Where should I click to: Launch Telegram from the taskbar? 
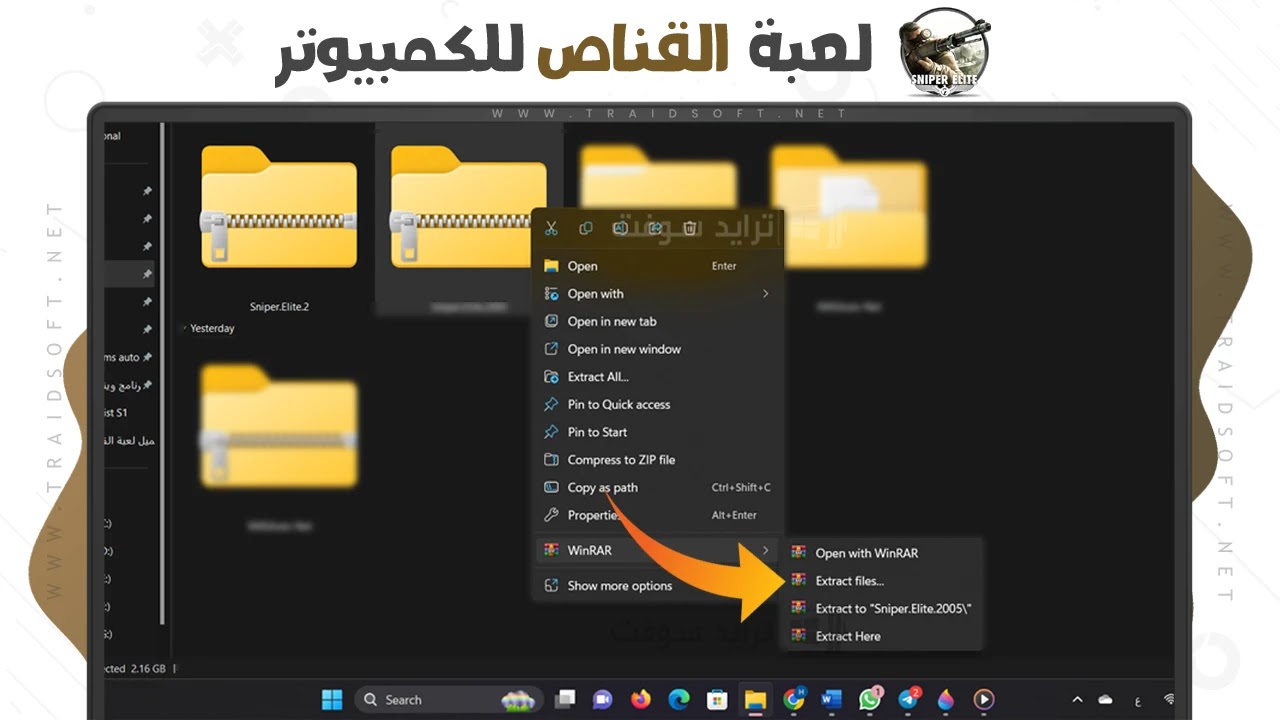(906, 699)
